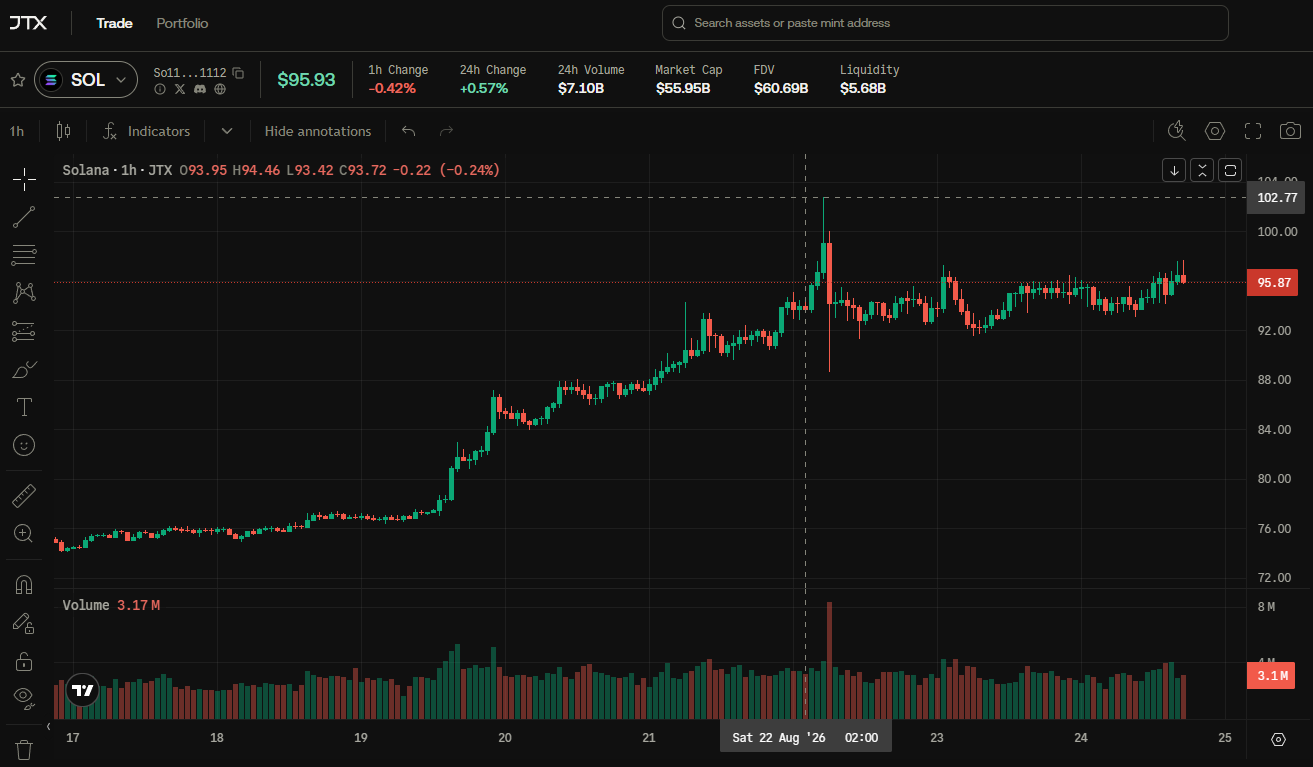The height and width of the screenshot is (767, 1313).
Task: Open the Indicators menu
Action: click(147, 131)
